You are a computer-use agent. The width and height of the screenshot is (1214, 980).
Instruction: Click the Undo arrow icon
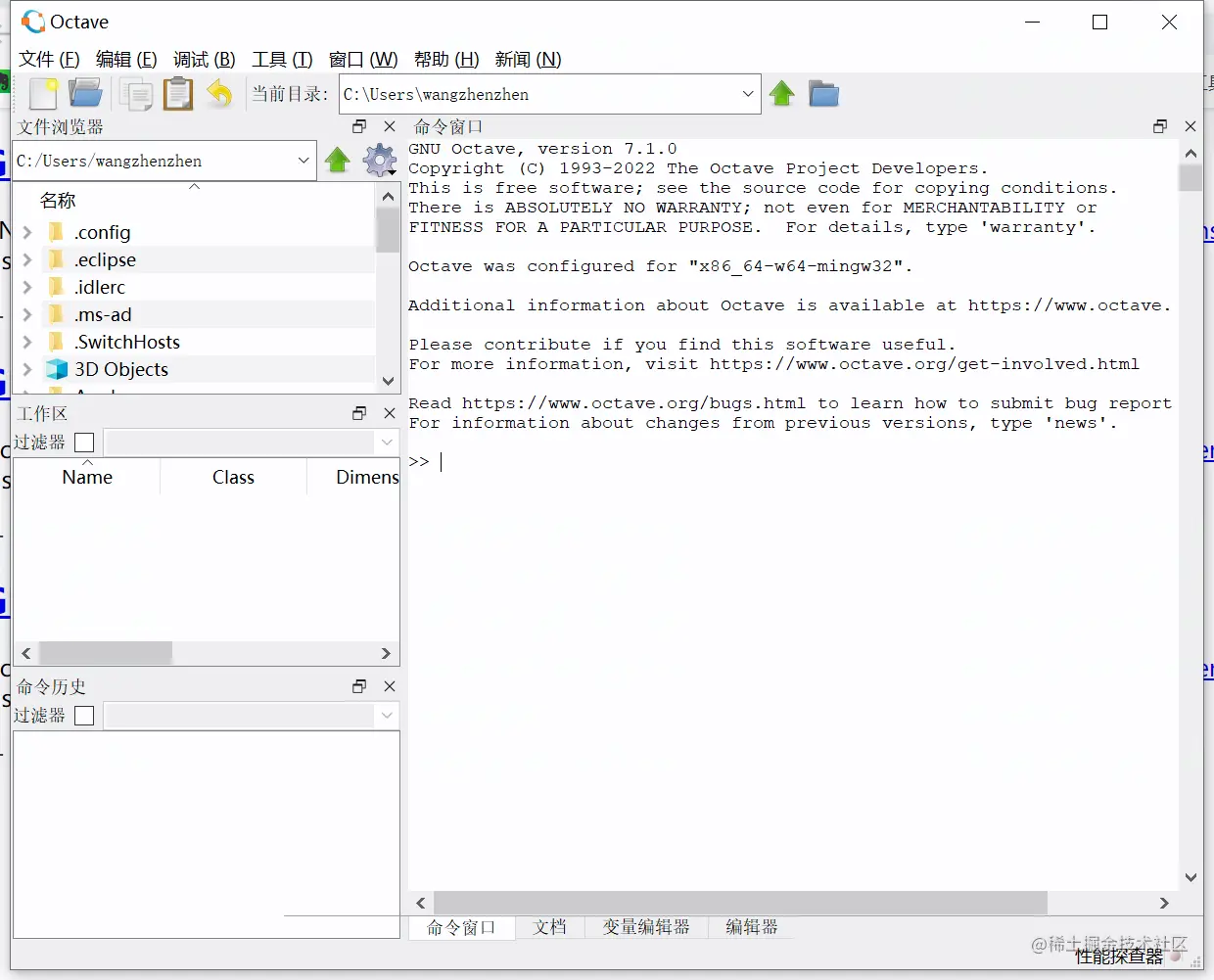pyautogui.click(x=220, y=94)
